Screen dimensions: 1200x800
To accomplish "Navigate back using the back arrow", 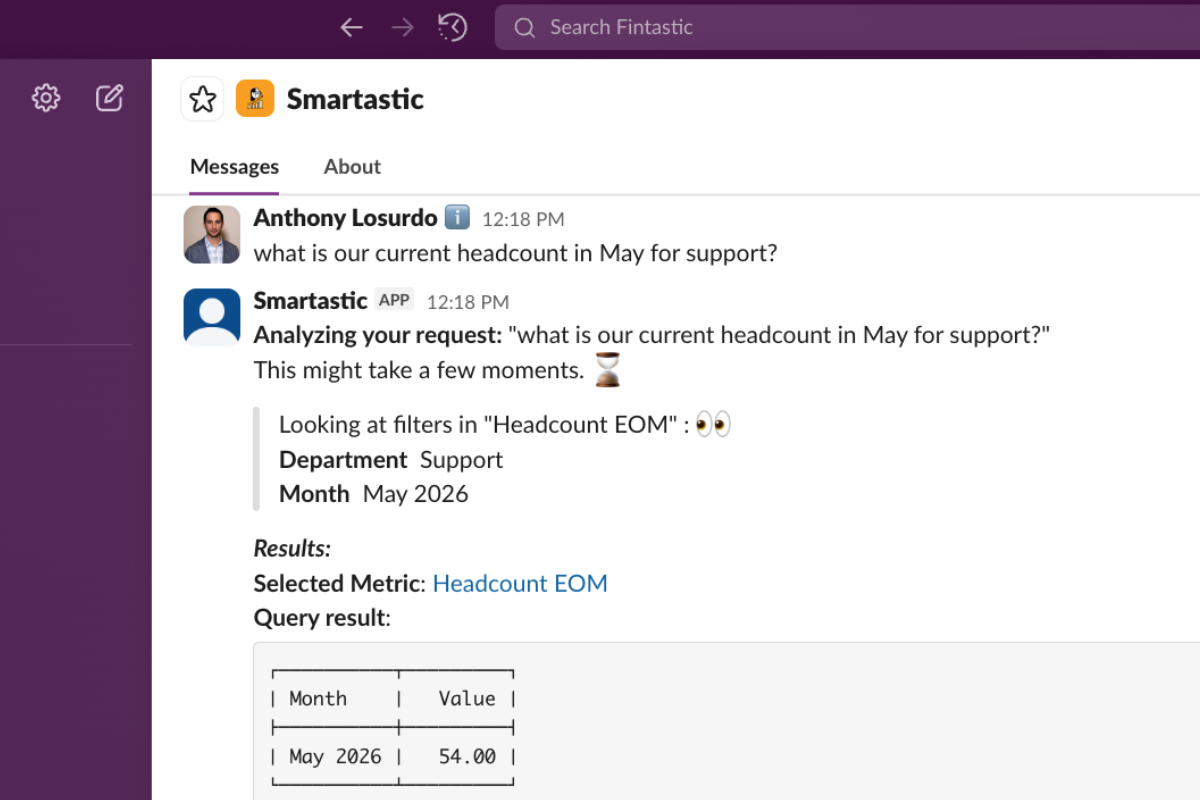I will click(351, 27).
